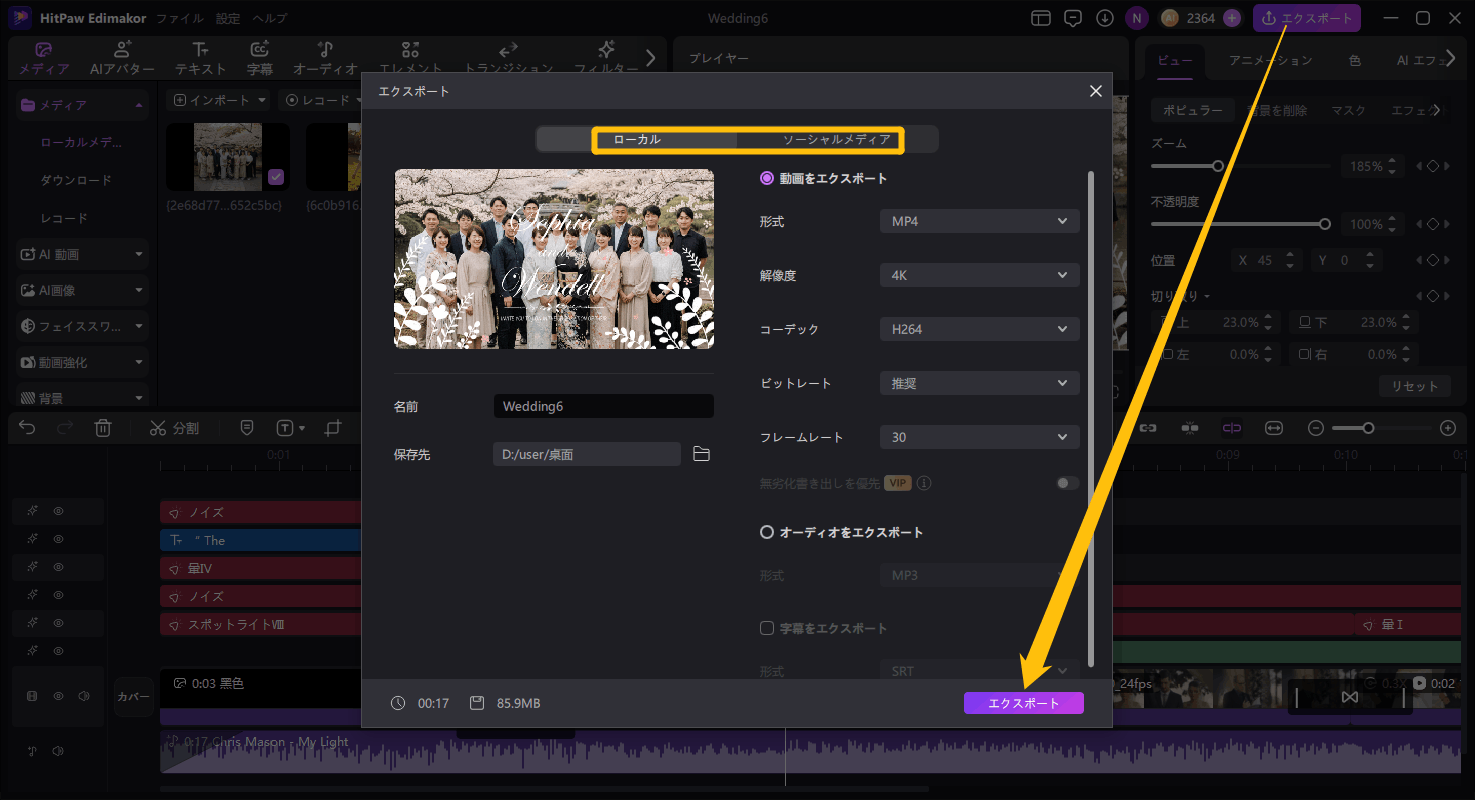
Task: Open the フレームレート dropdown
Action: click(978, 436)
